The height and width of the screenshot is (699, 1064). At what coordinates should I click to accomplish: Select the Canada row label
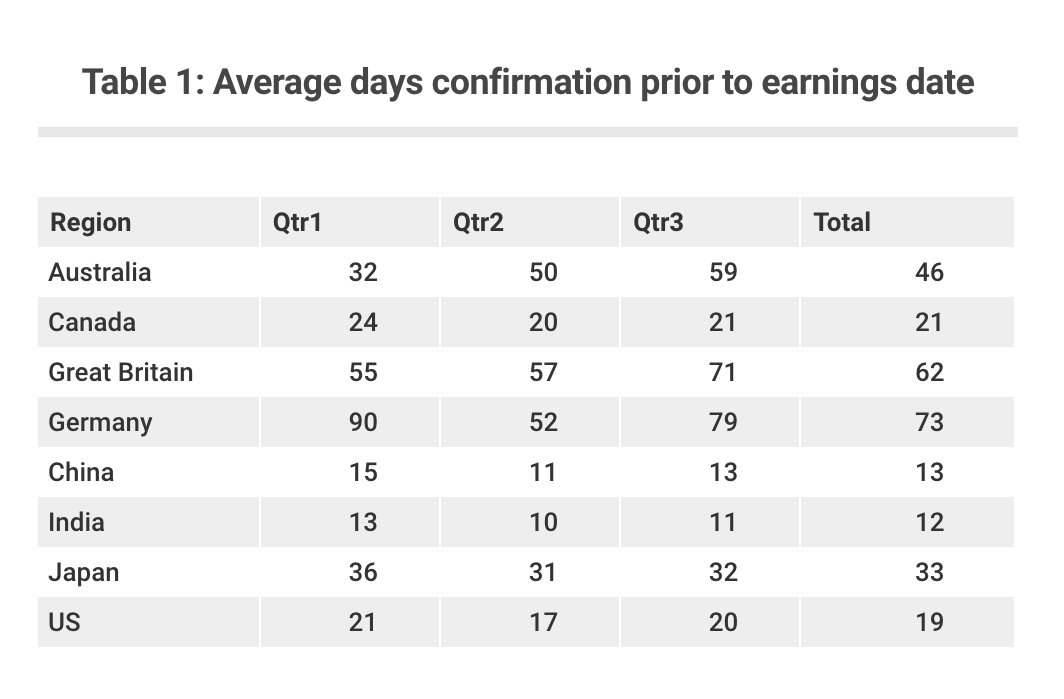tap(92, 322)
